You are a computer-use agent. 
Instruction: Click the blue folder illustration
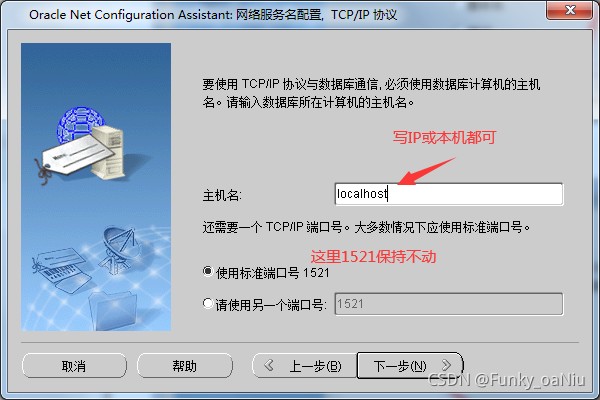point(113,310)
